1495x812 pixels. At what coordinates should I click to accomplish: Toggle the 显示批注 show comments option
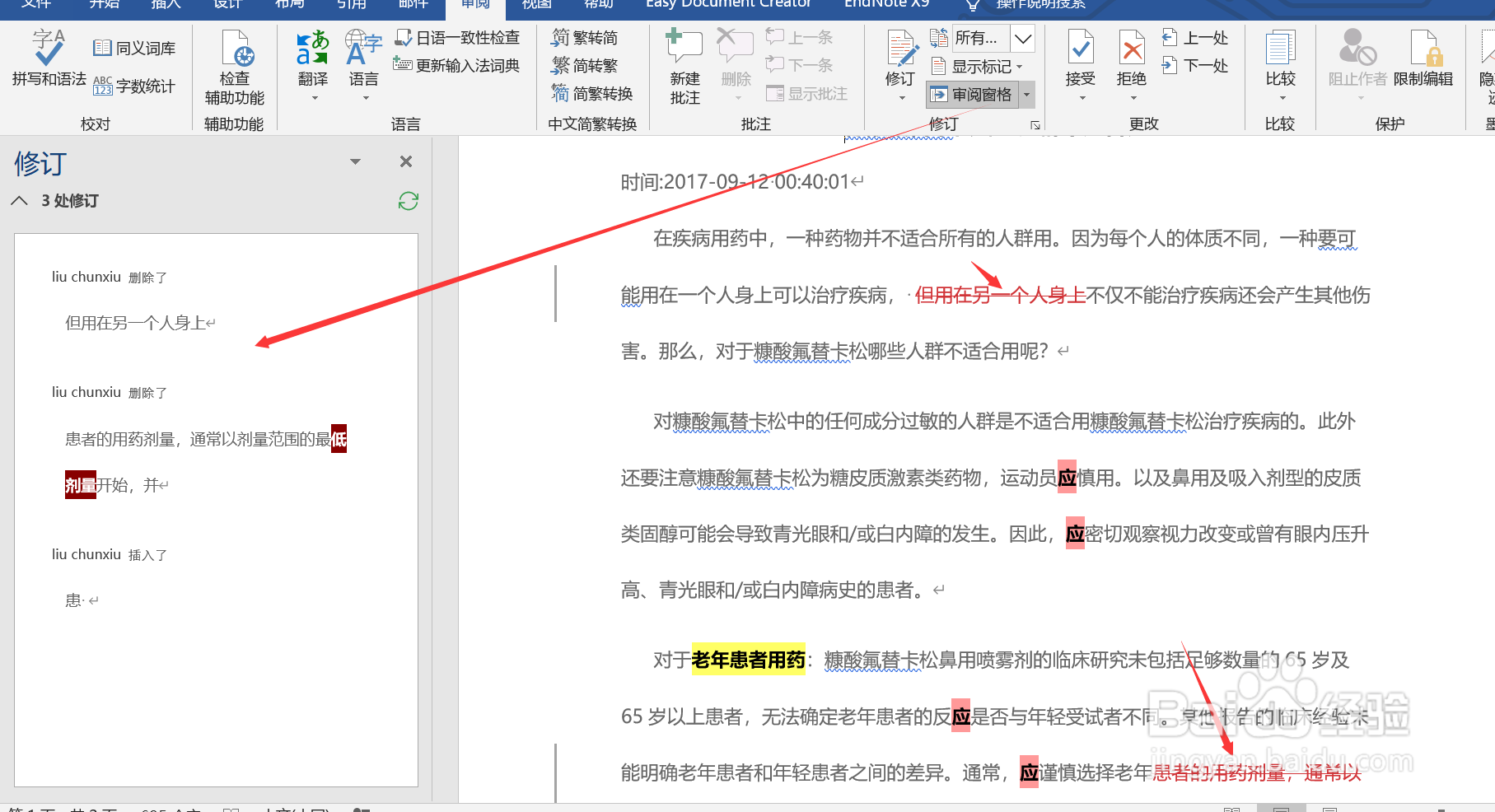point(808,92)
